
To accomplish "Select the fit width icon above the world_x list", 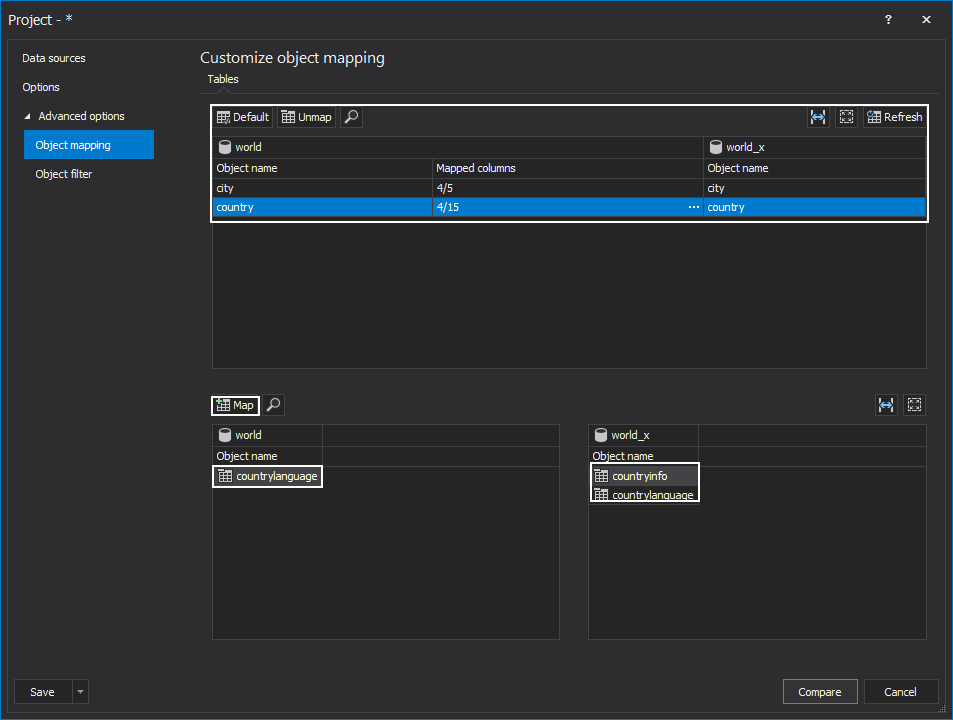I will click(886, 405).
